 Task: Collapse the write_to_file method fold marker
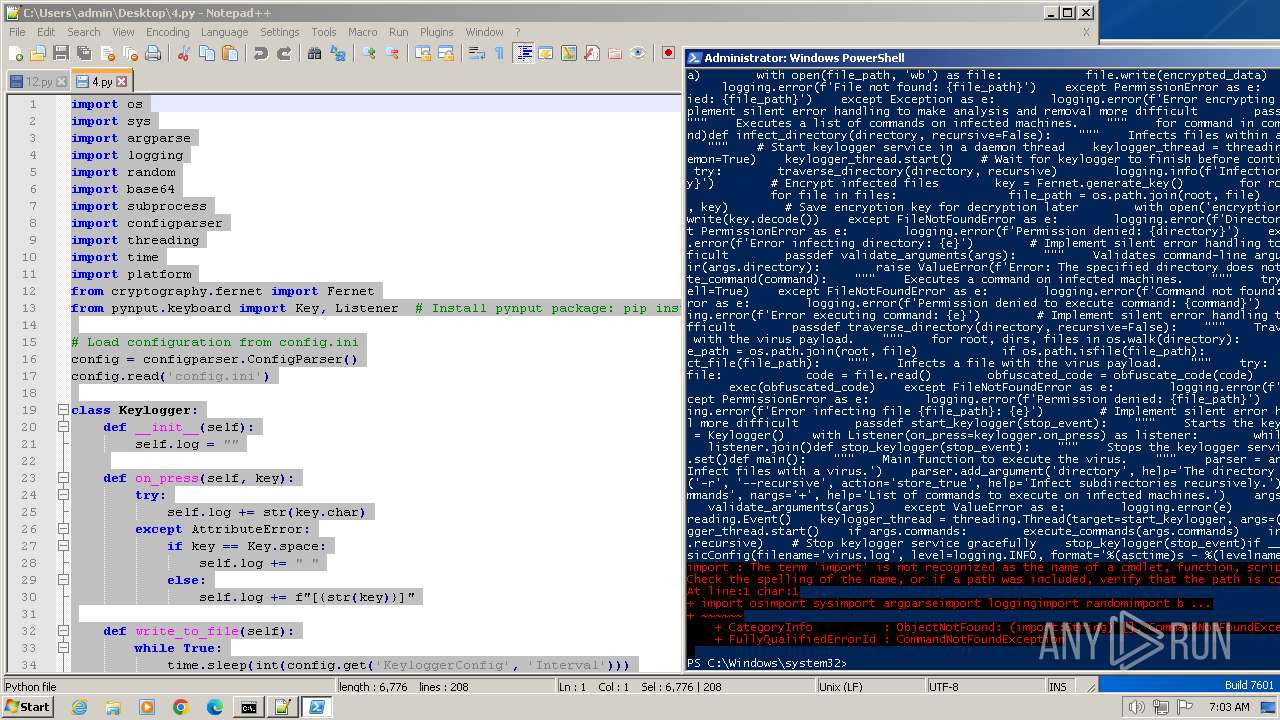tap(63, 631)
